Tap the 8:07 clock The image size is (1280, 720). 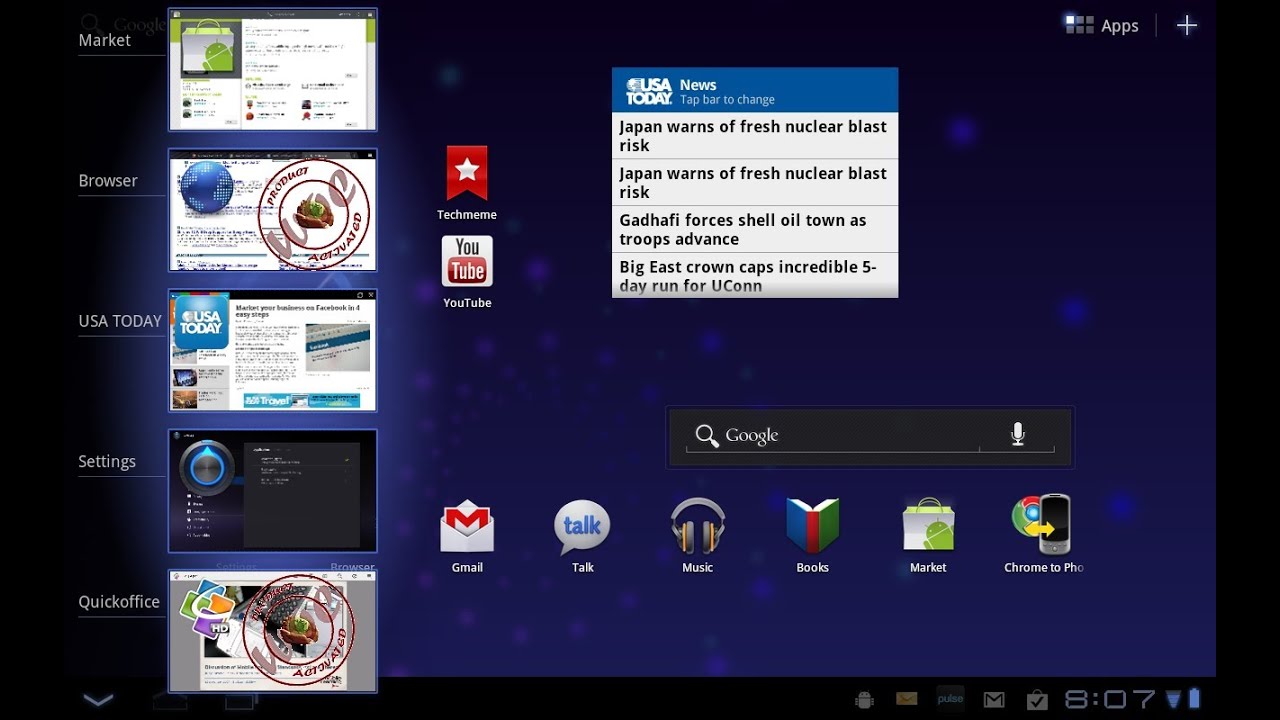tap(1110, 699)
